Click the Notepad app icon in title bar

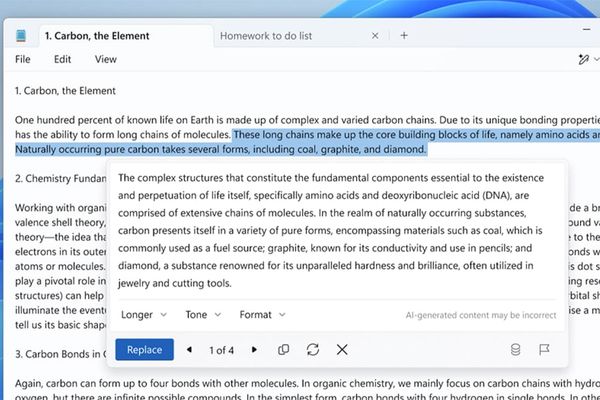pos(21,36)
